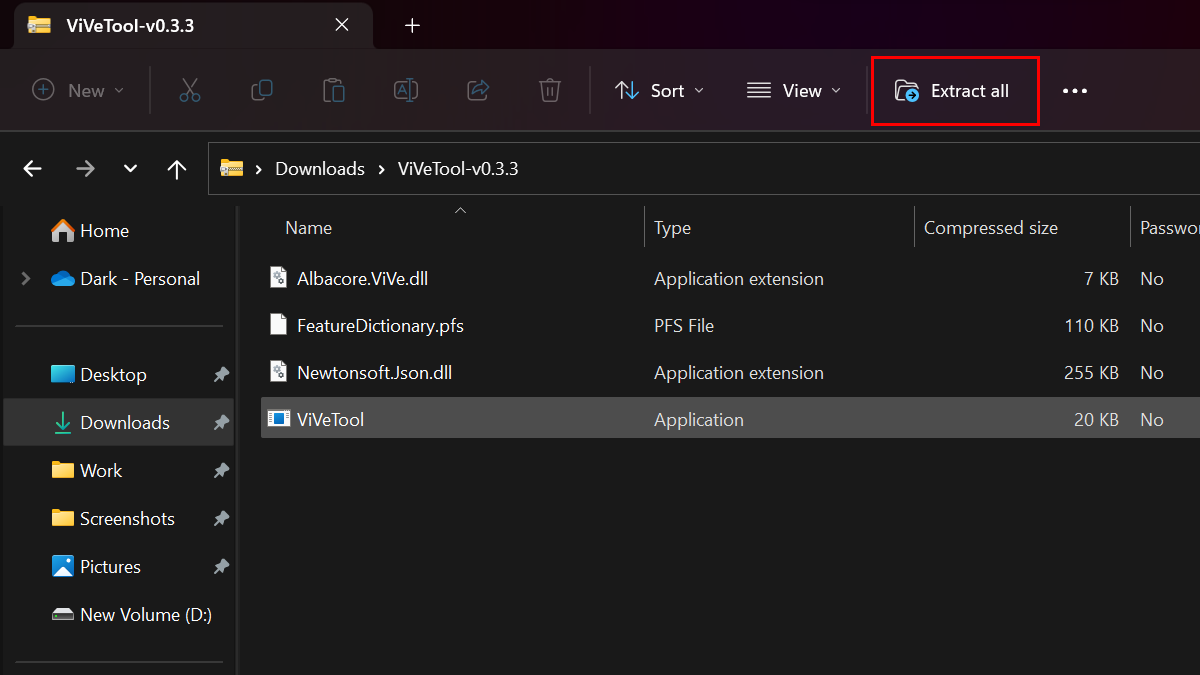Select Newtonsoft.Json.dll file
The image size is (1200, 675).
[x=374, y=373]
